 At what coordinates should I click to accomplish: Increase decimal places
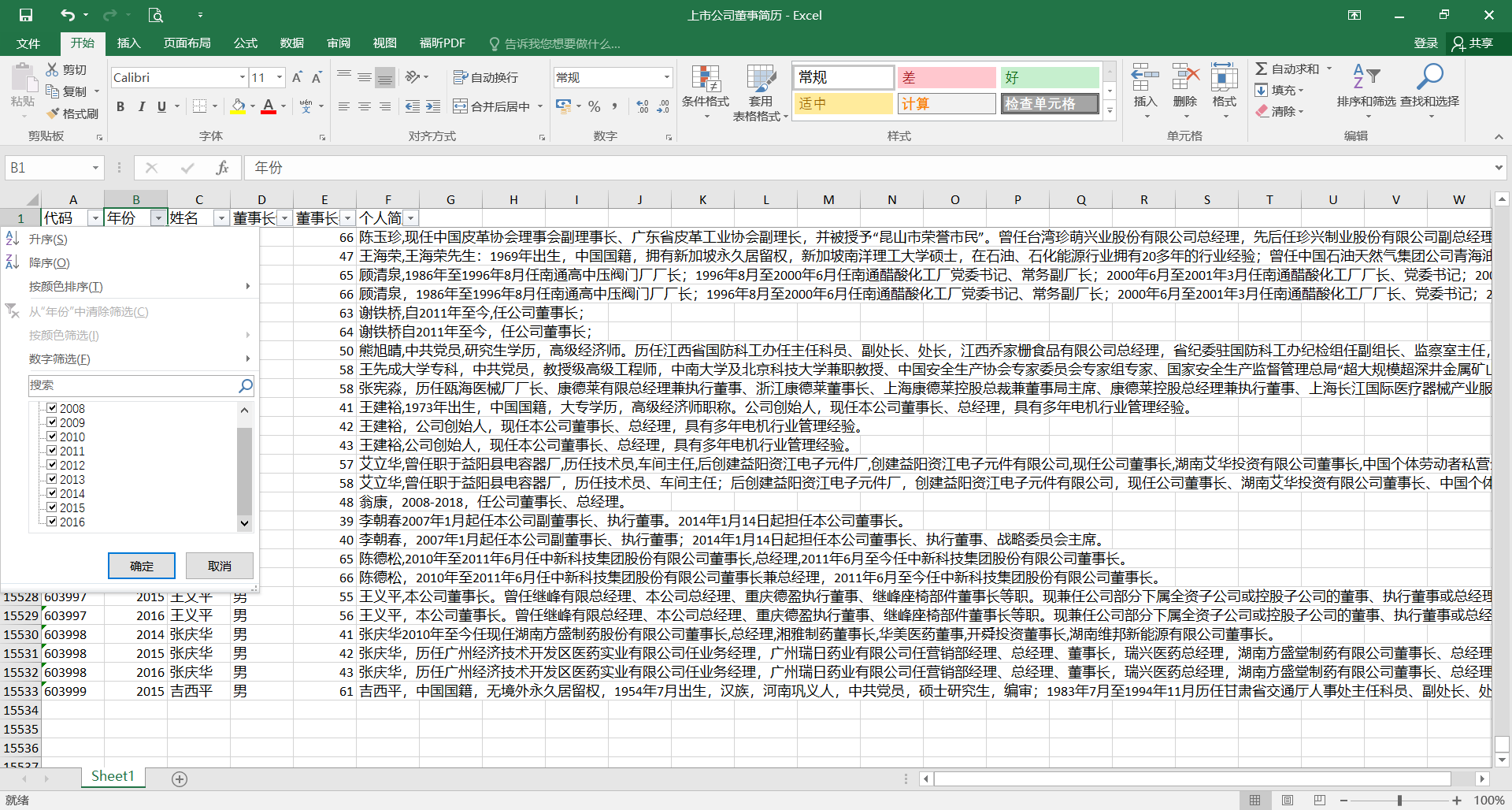coord(643,106)
